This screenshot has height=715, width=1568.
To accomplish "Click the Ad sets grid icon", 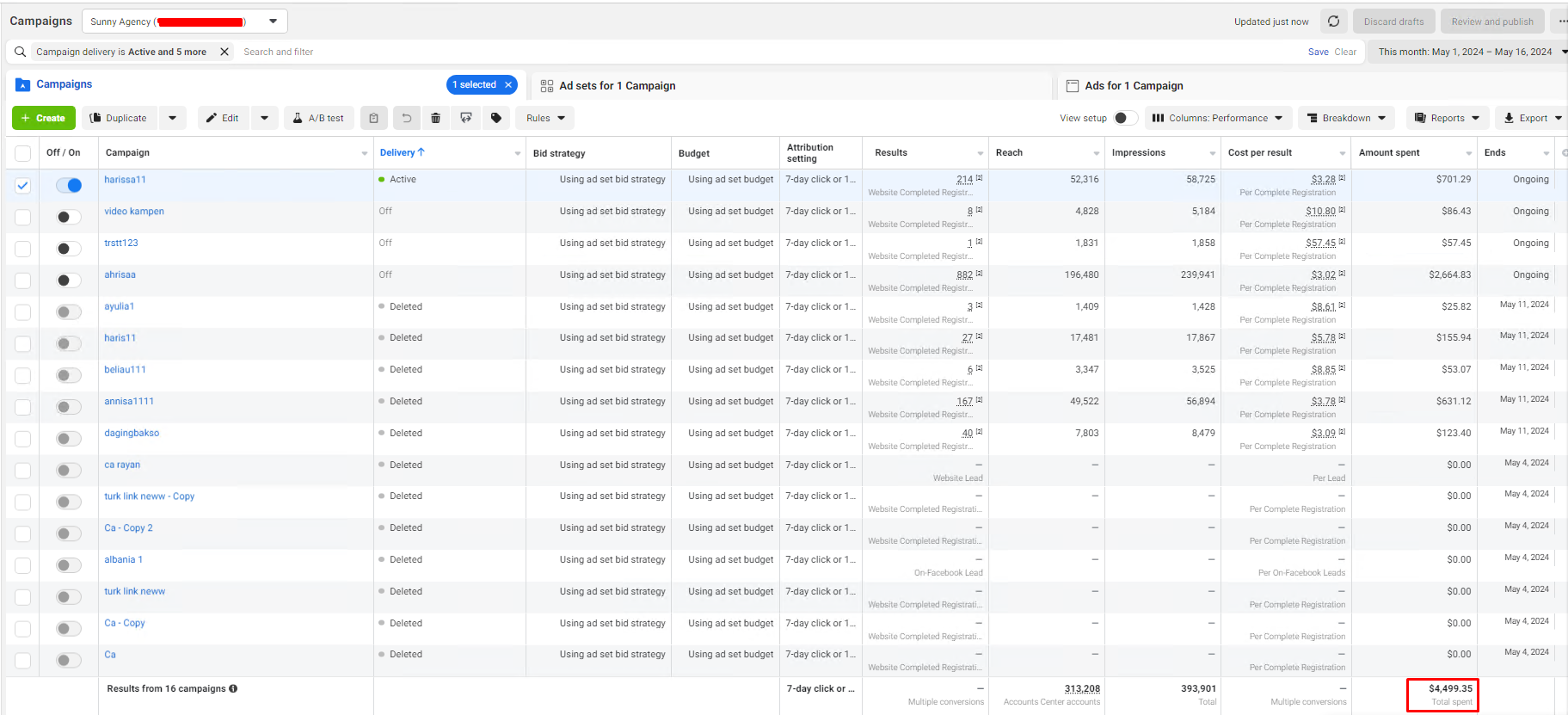I will (x=547, y=86).
